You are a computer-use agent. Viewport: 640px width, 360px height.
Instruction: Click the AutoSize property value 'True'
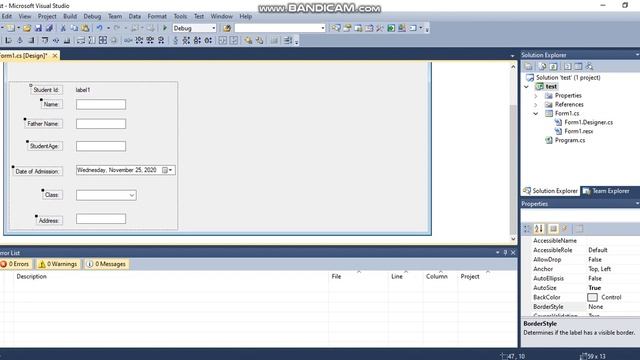[595, 288]
